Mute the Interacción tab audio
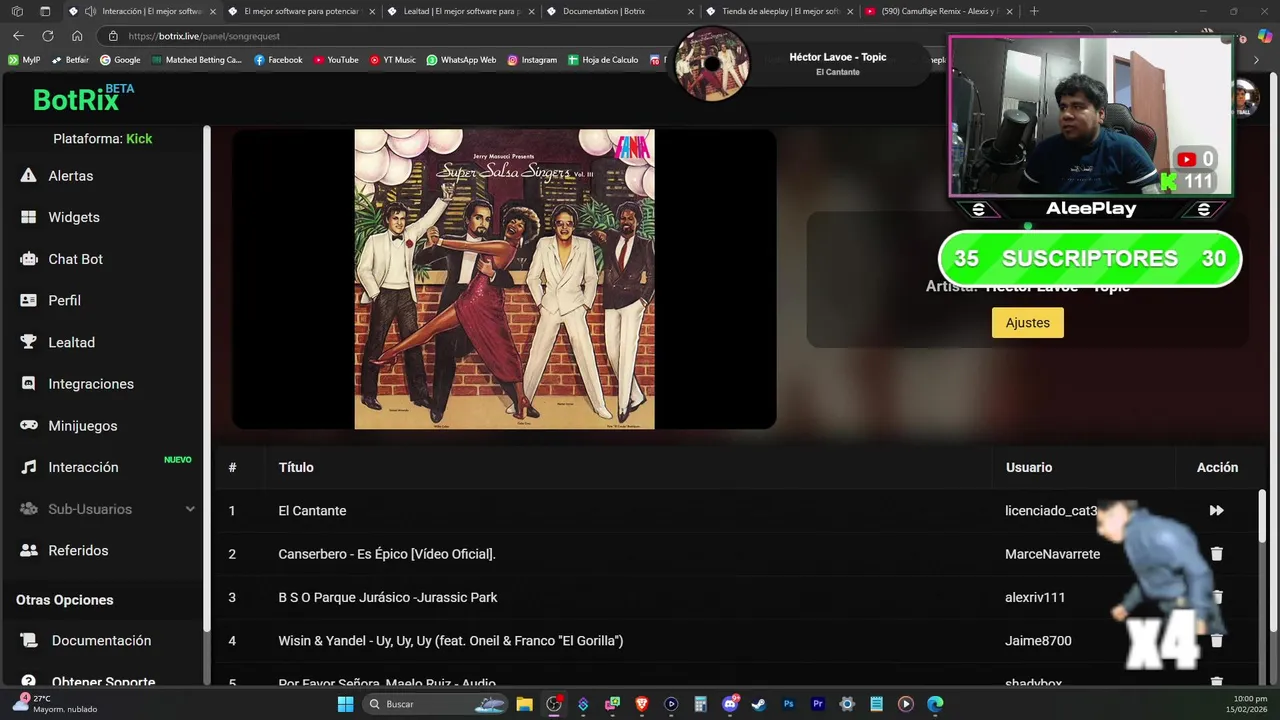Viewport: 1280px width, 720px height. [x=91, y=11]
